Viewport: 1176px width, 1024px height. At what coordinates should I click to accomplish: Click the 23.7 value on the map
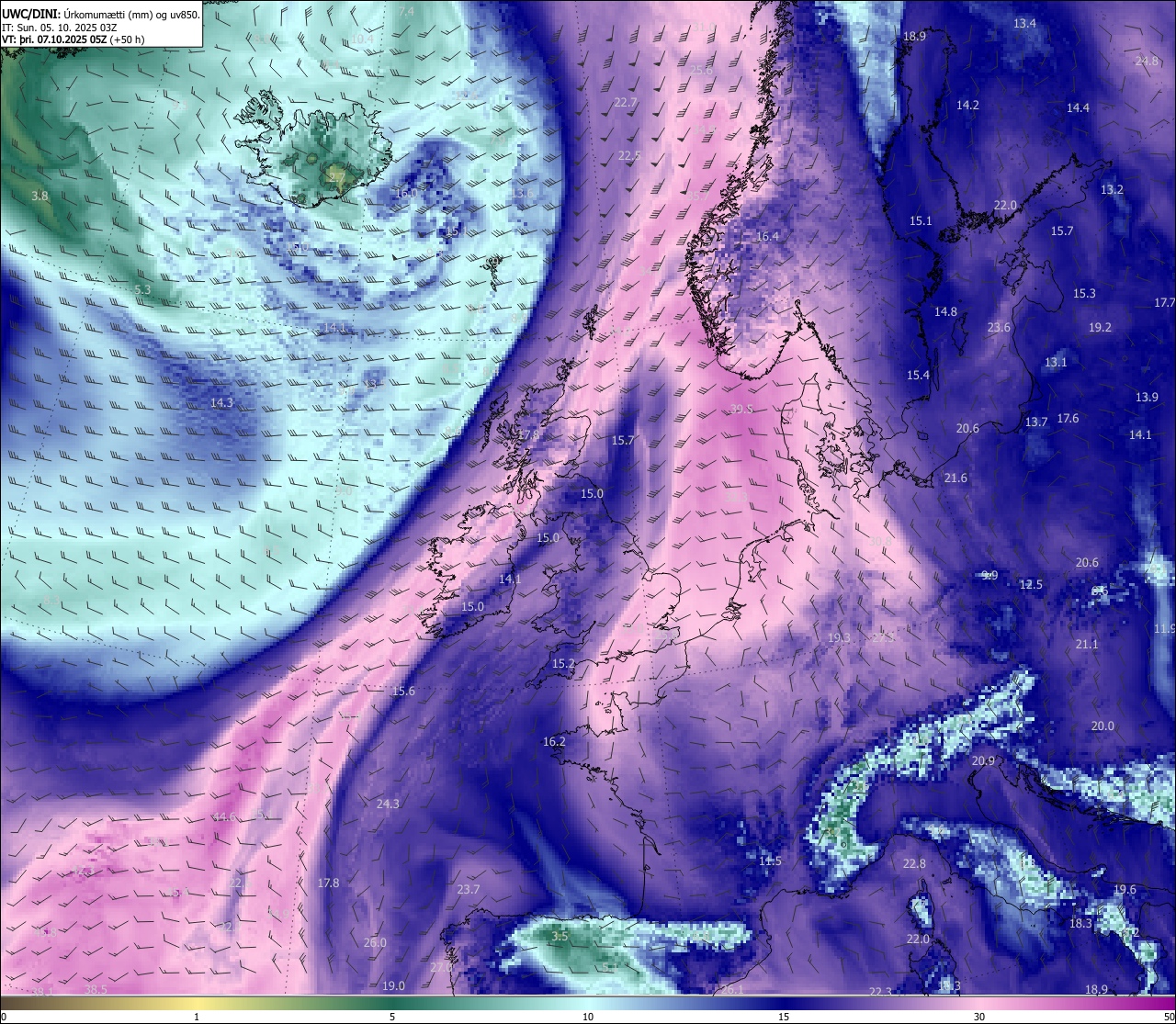(x=468, y=889)
